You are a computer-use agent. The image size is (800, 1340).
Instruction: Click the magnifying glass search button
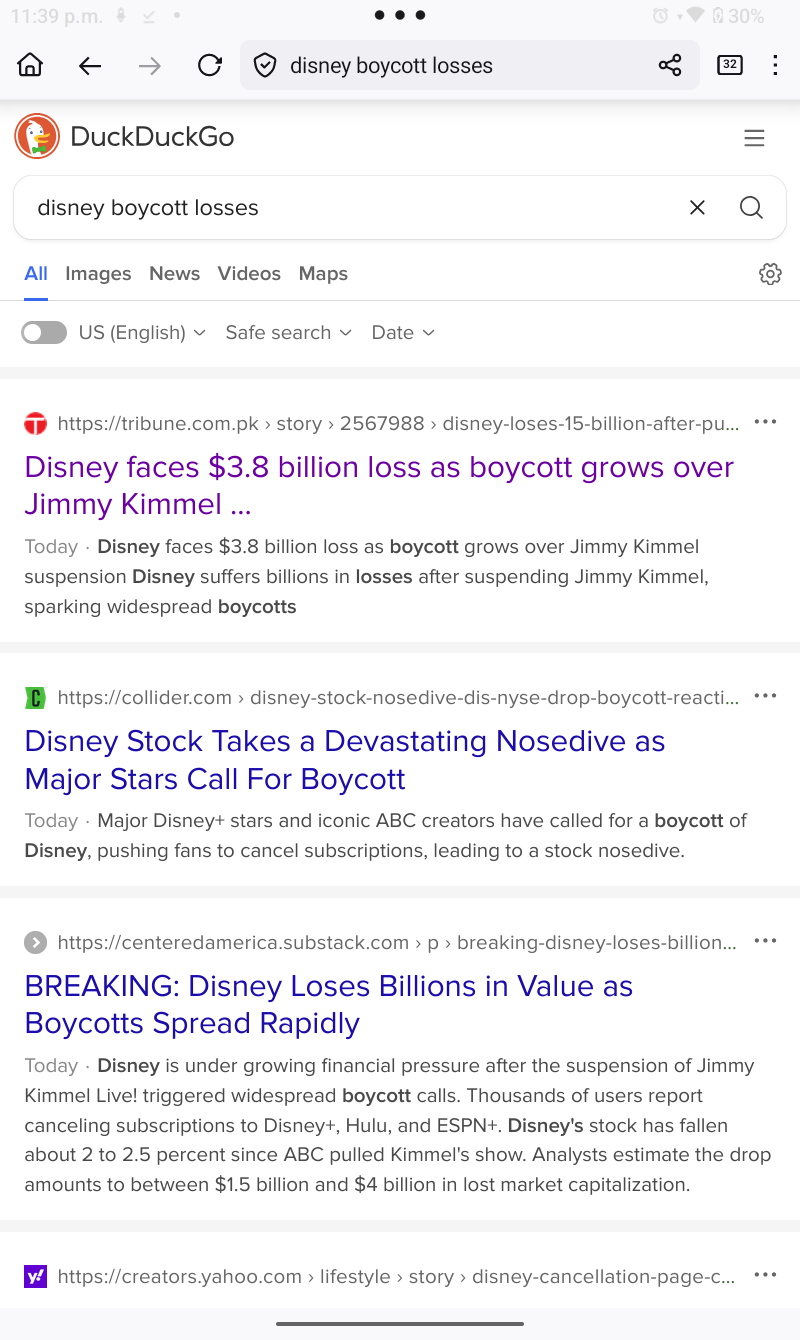[751, 208]
